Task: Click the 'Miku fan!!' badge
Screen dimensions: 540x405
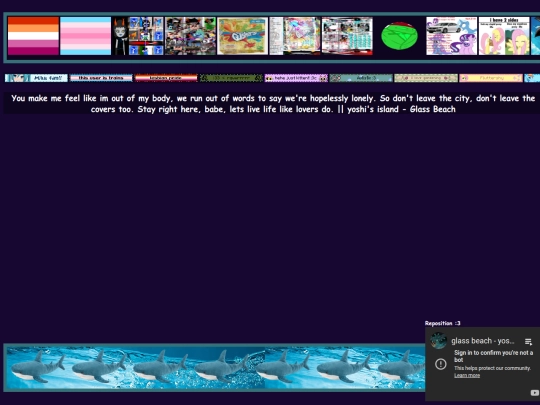Action: coord(36,78)
